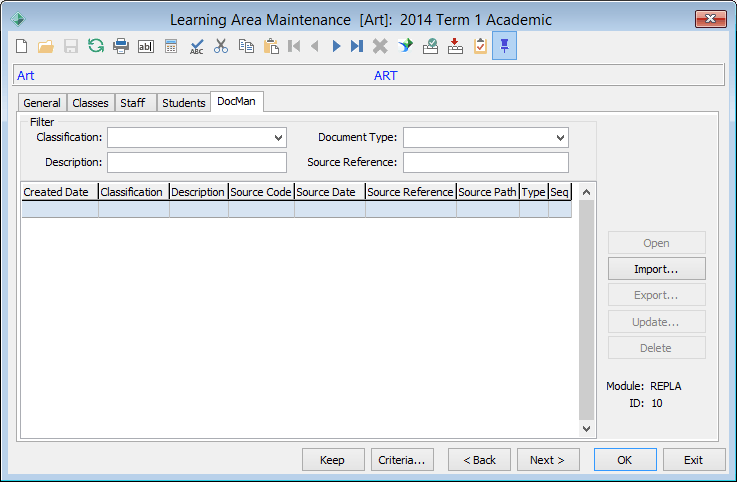Viewport: 737px width, 482px height.
Task: Click the grid scrollbar down arrow
Action: click(586, 428)
